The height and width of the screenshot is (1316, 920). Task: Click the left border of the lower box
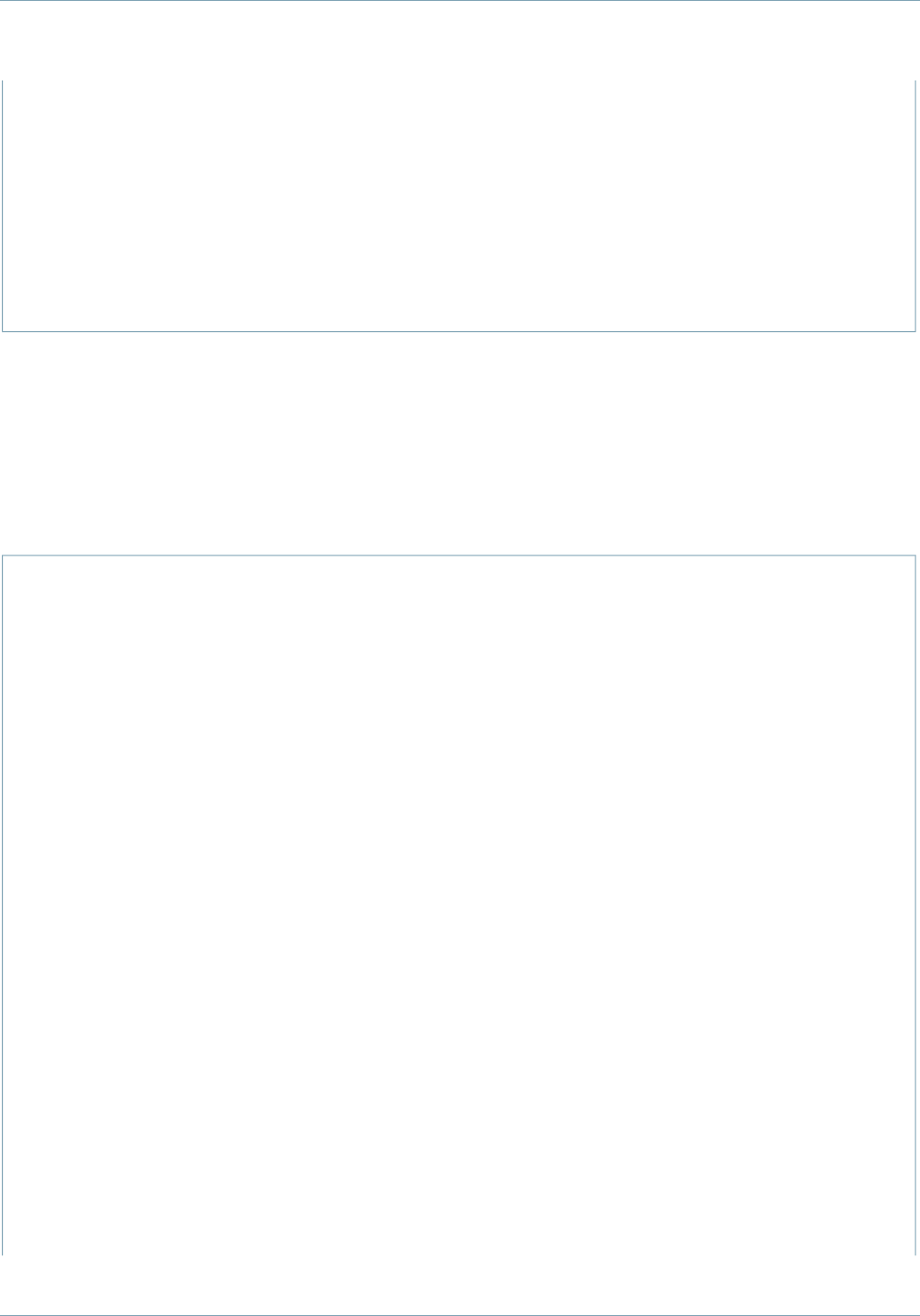(x=3, y=904)
